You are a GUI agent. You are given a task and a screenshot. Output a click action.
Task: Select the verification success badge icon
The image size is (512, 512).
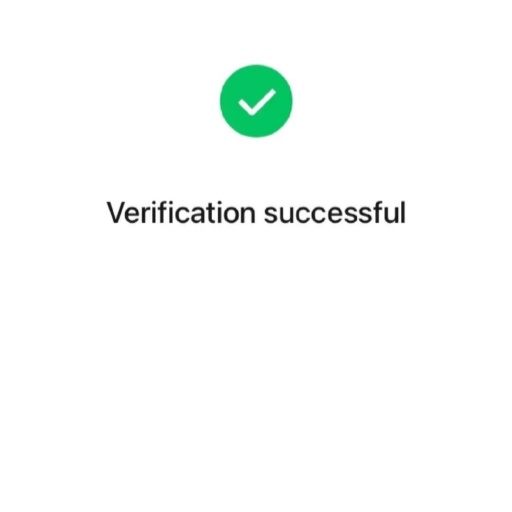pos(256,101)
